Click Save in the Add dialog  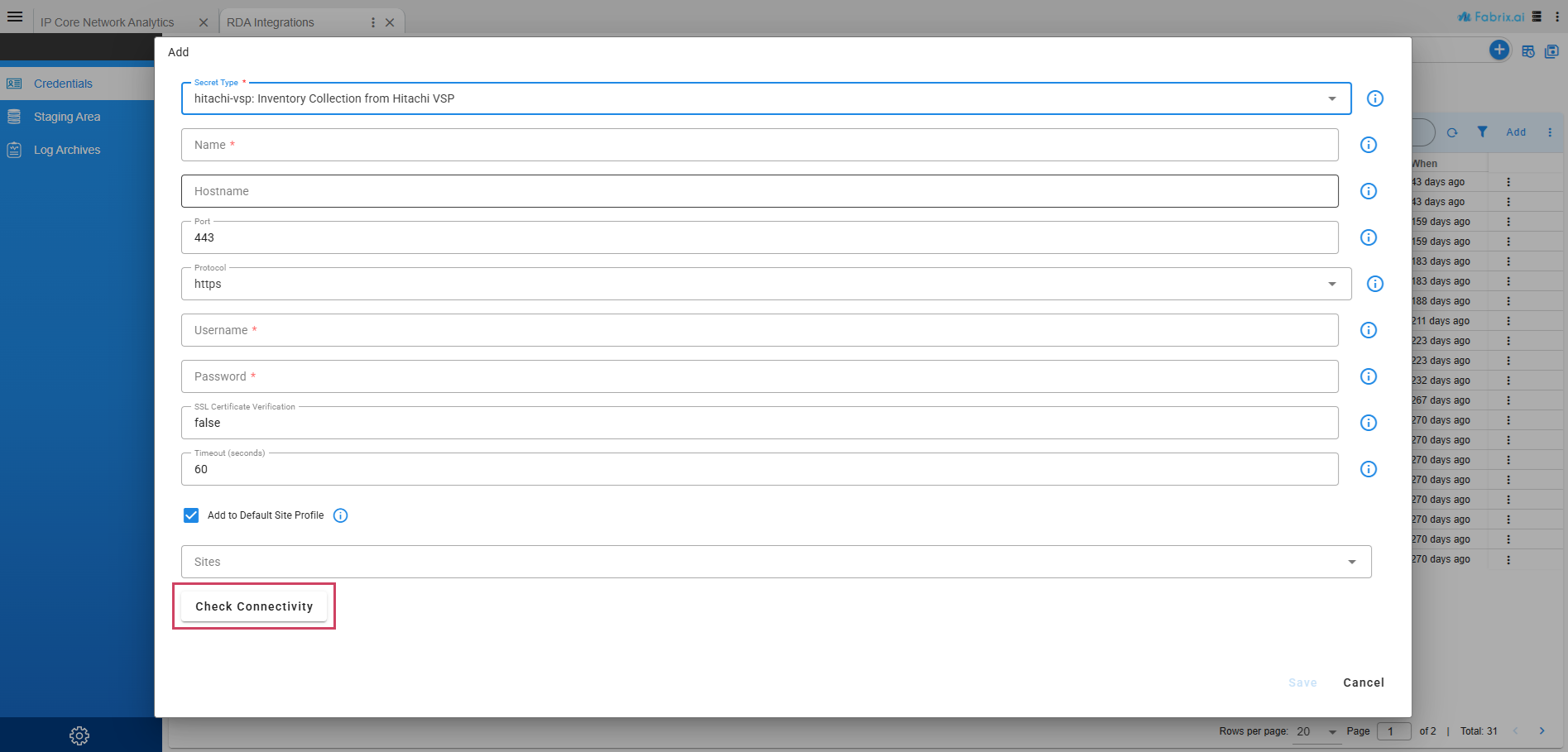1302,683
